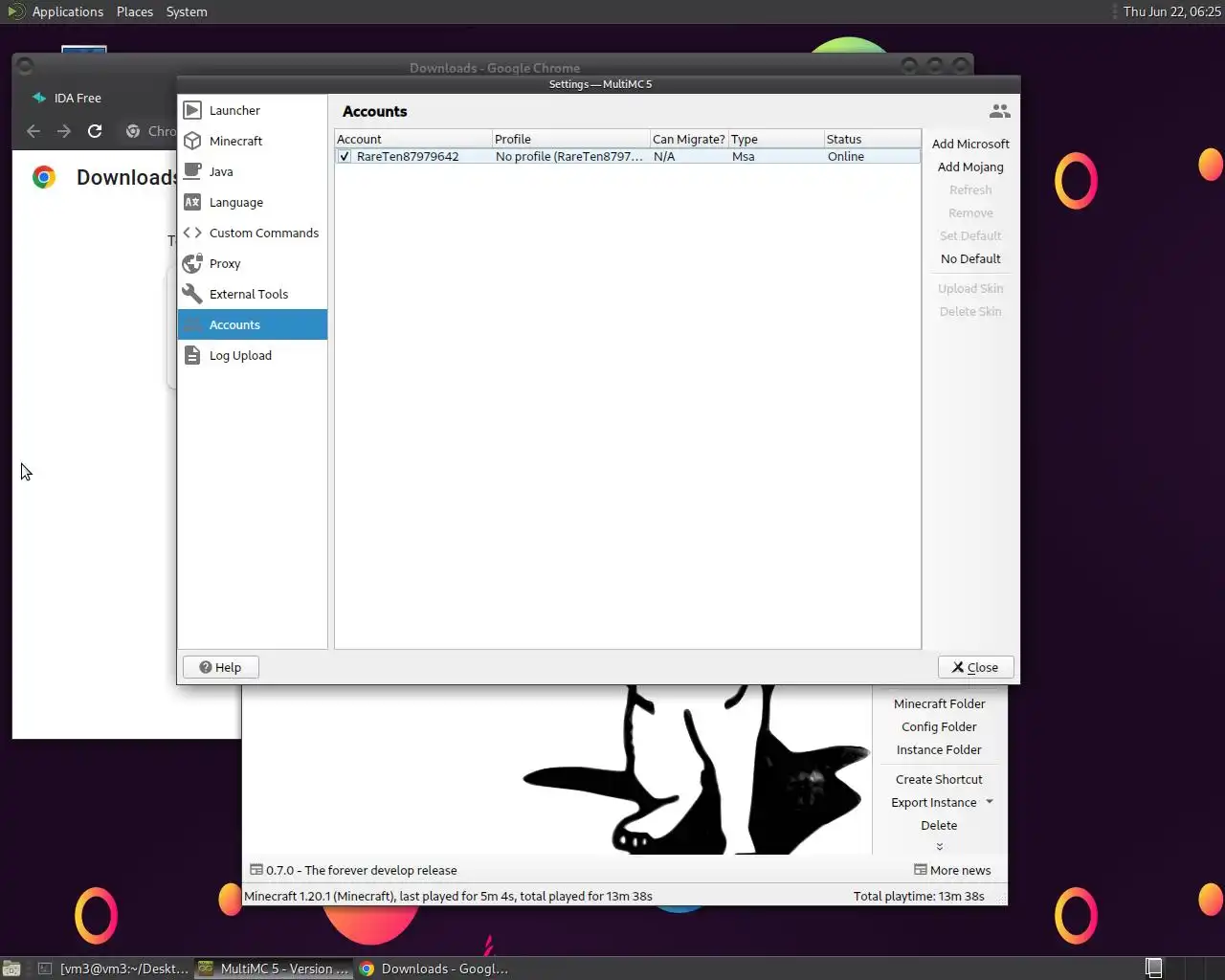The image size is (1225, 980).
Task: Close the Settings dialog with Close button
Action: click(x=975, y=667)
